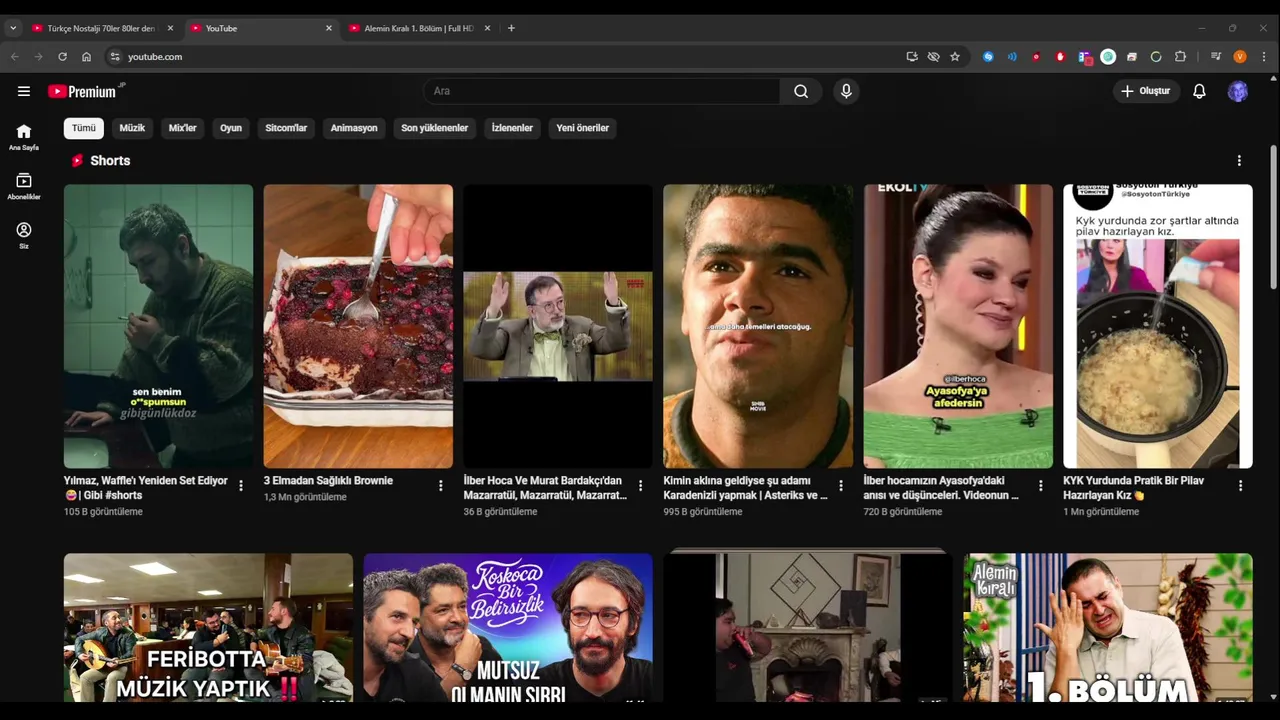1280x720 pixels.
Task: Open the KYK pilav short thumbnail
Action: [x=1158, y=326]
